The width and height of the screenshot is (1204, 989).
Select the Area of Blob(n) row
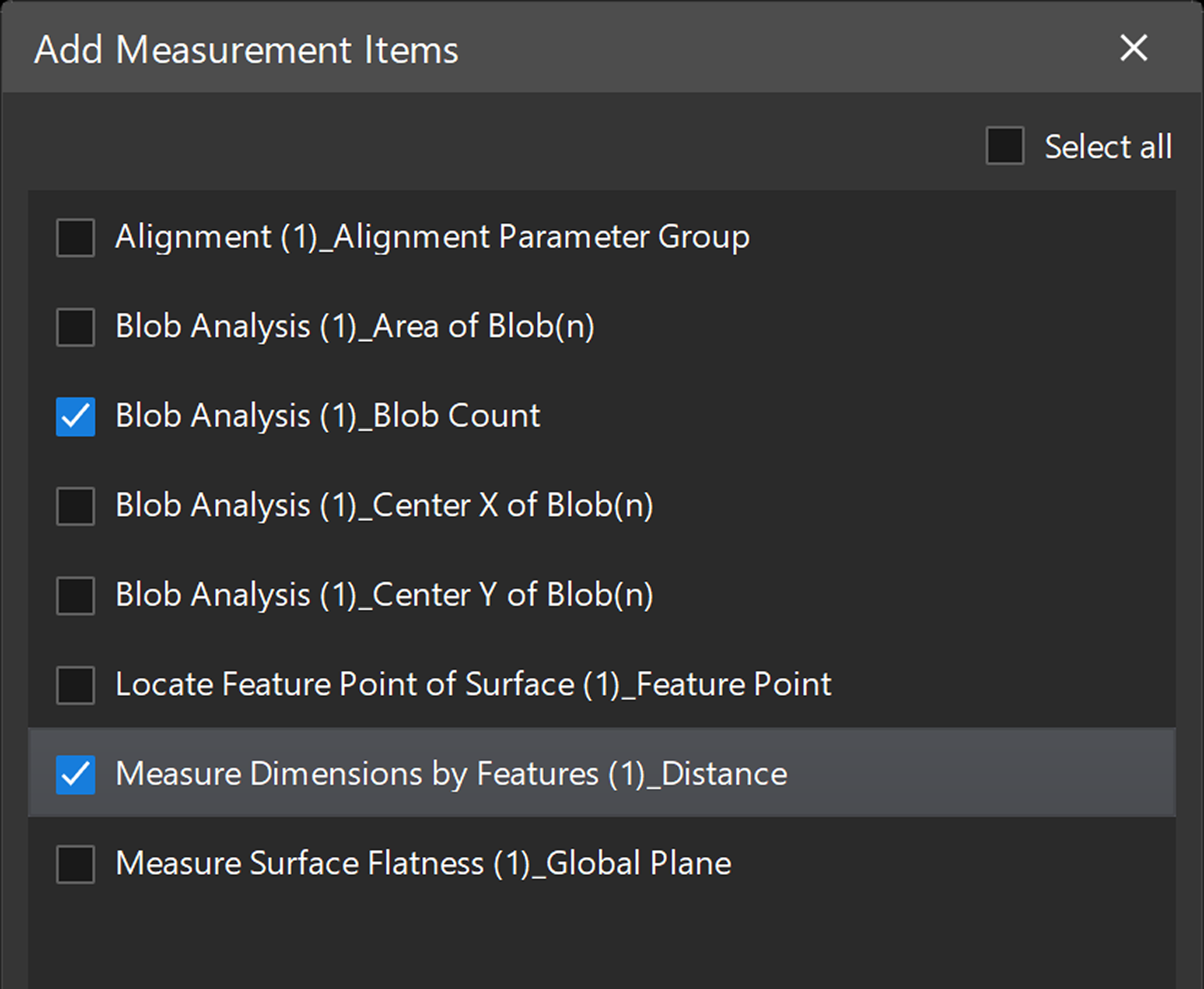tap(355, 327)
